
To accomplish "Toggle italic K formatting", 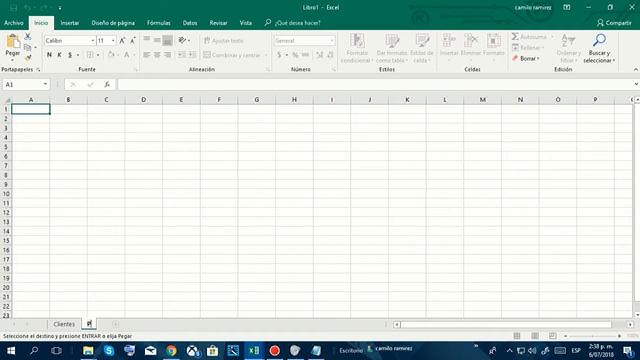I will pyautogui.click(x=60, y=55).
